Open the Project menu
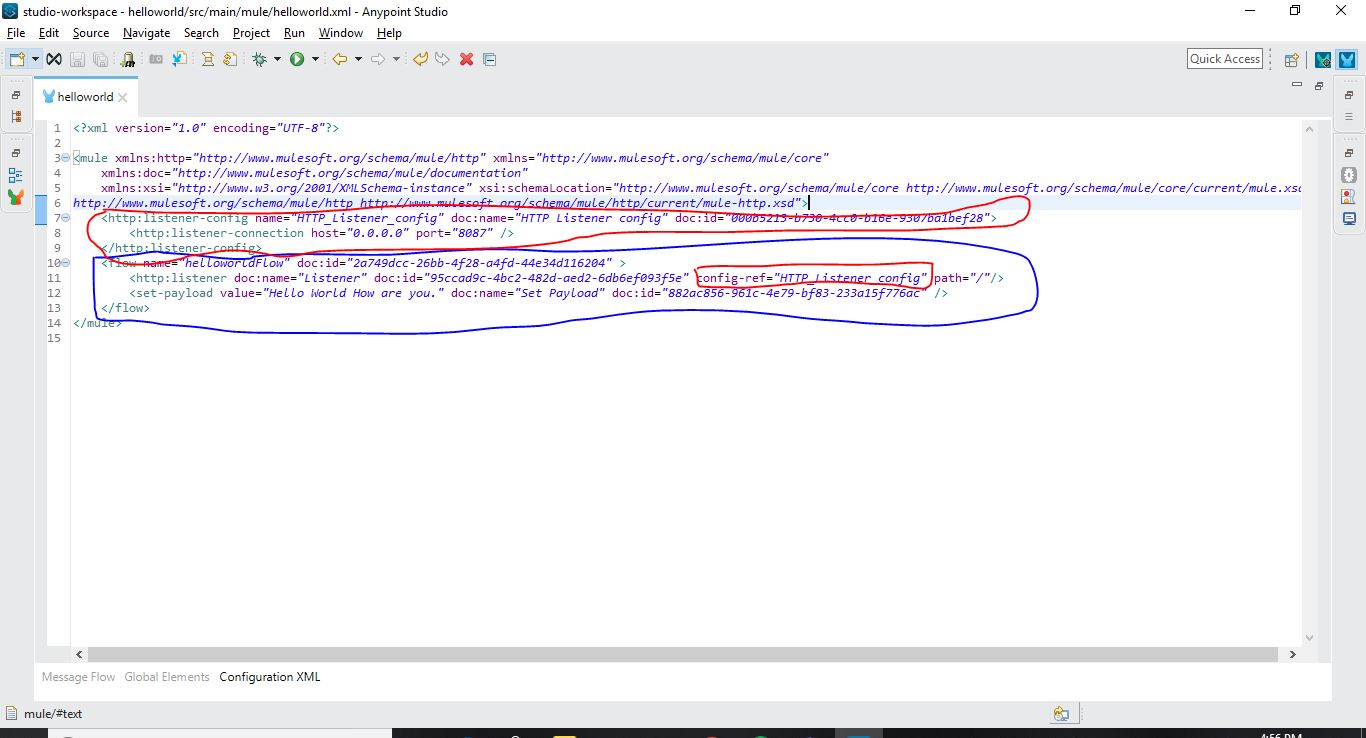Image resolution: width=1366 pixels, height=738 pixels. (x=251, y=33)
